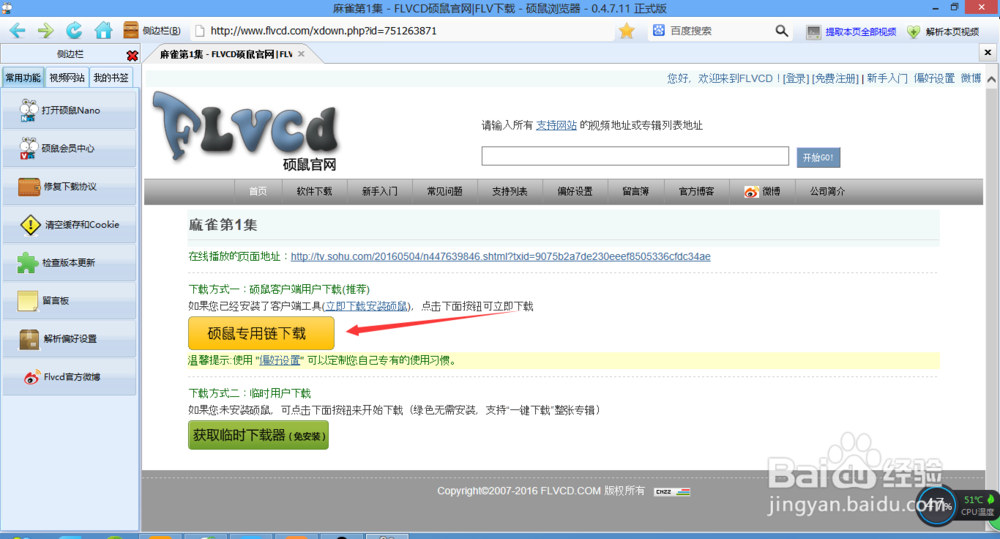Click the page scrollbar up arrow

[x=991, y=79]
